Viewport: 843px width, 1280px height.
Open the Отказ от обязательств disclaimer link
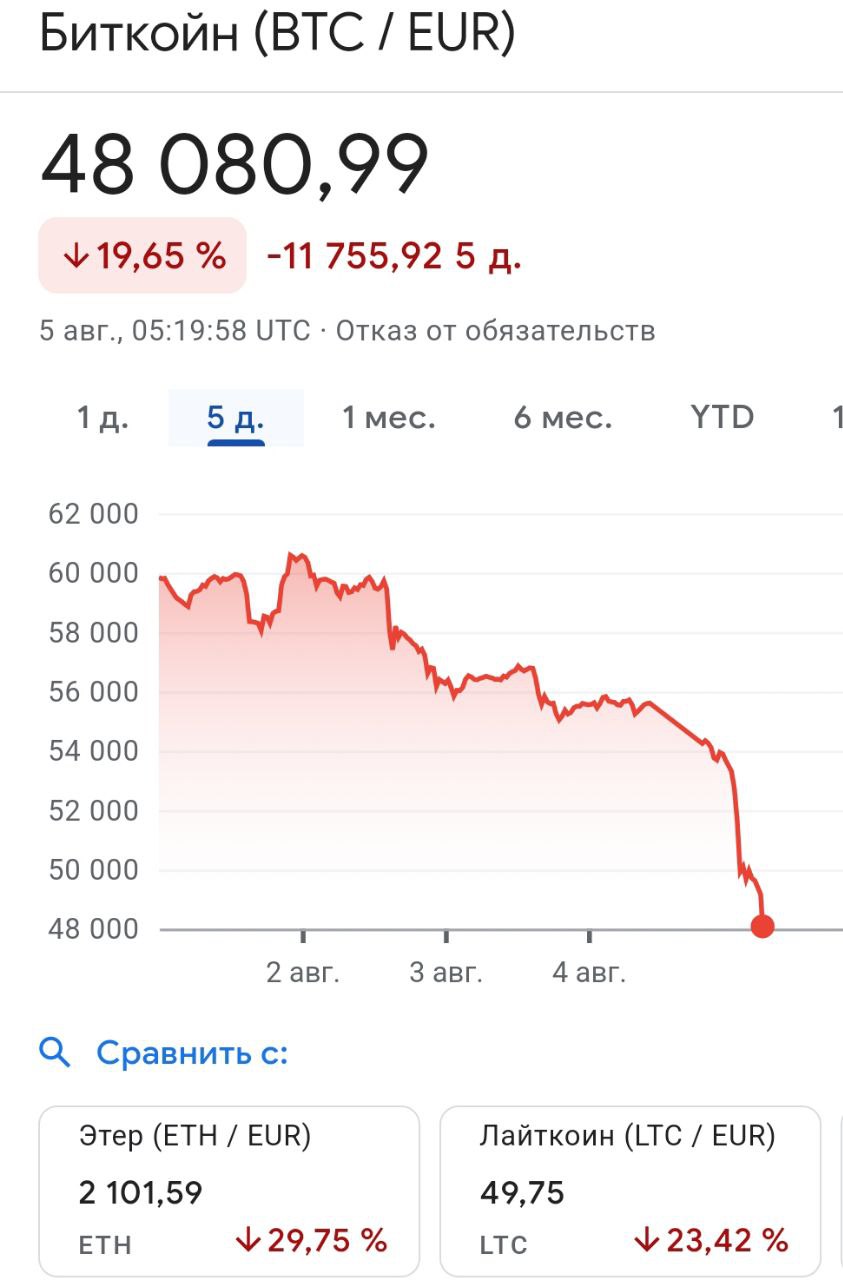pos(495,331)
